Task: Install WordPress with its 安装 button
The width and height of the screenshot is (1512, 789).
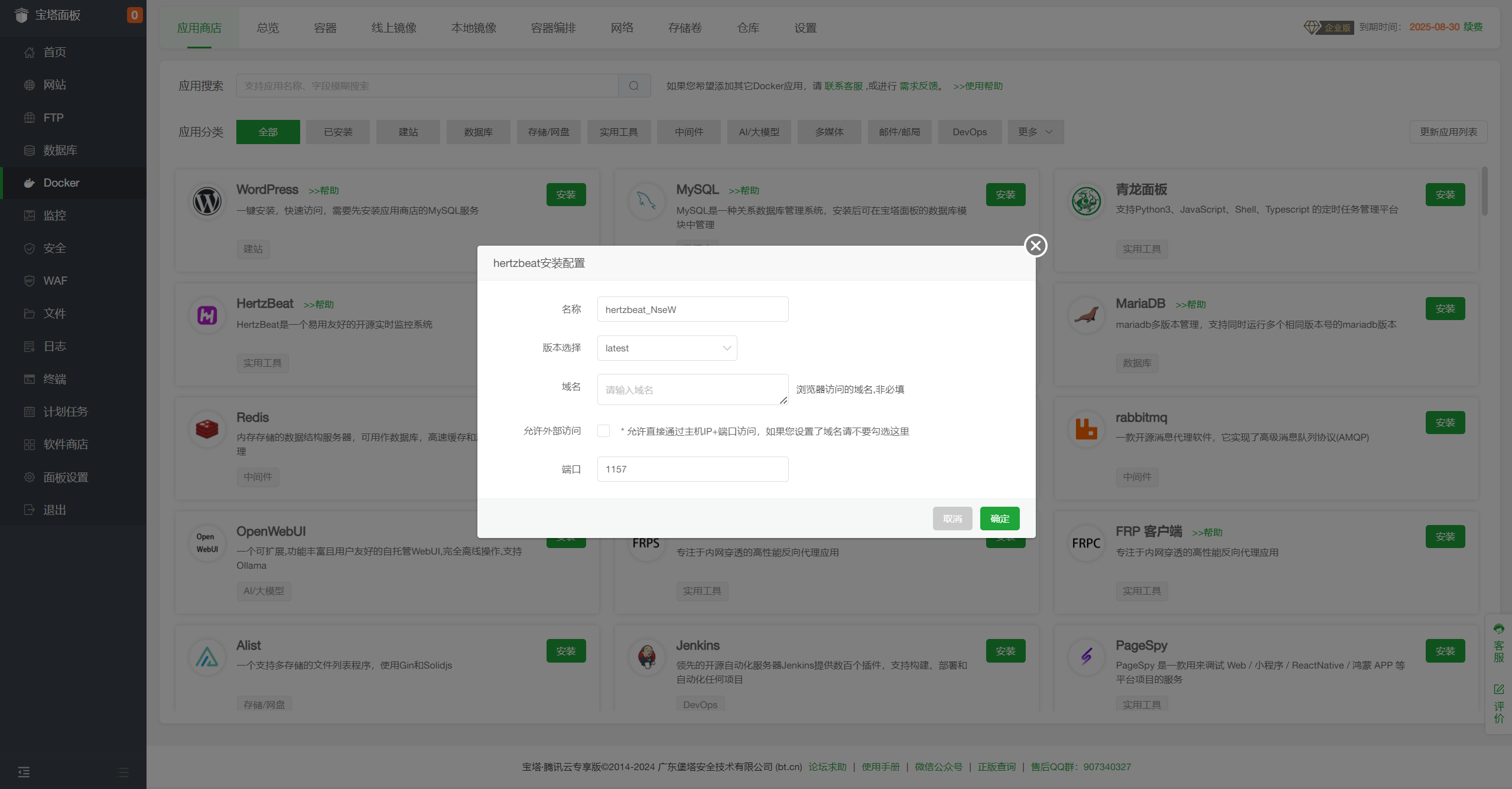Action: click(566, 195)
